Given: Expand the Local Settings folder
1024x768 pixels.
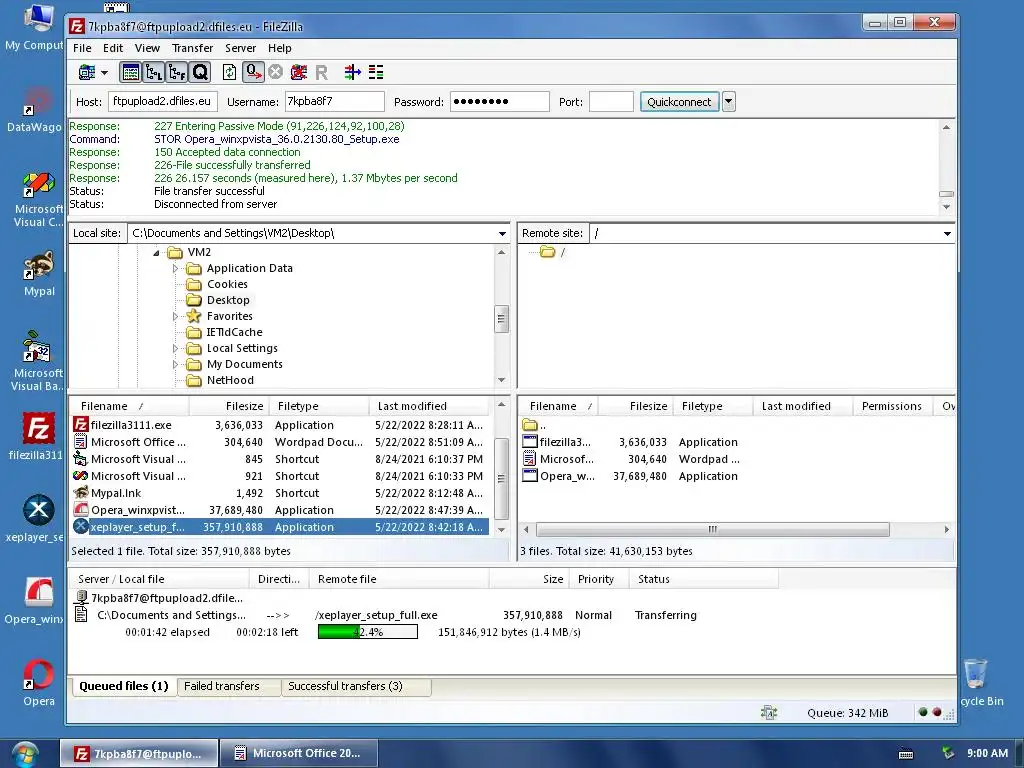Looking at the screenshot, I should (x=175, y=349).
